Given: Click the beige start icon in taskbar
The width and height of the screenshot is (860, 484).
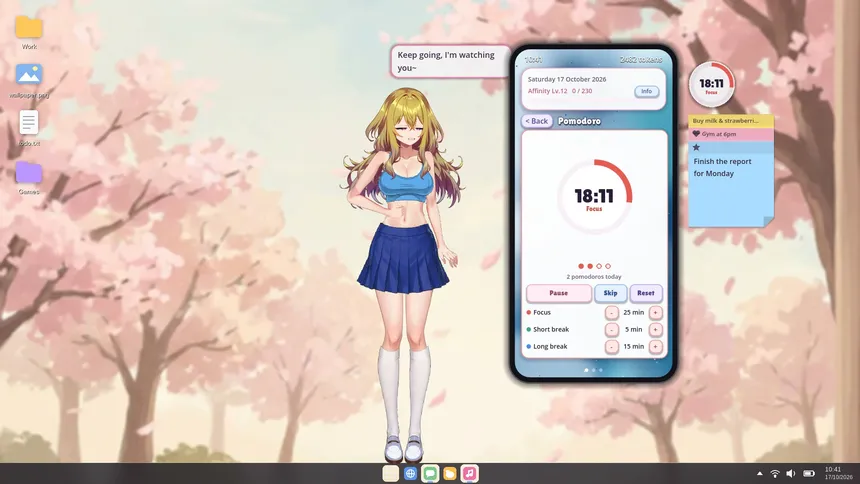Looking at the screenshot, I should tap(391, 473).
